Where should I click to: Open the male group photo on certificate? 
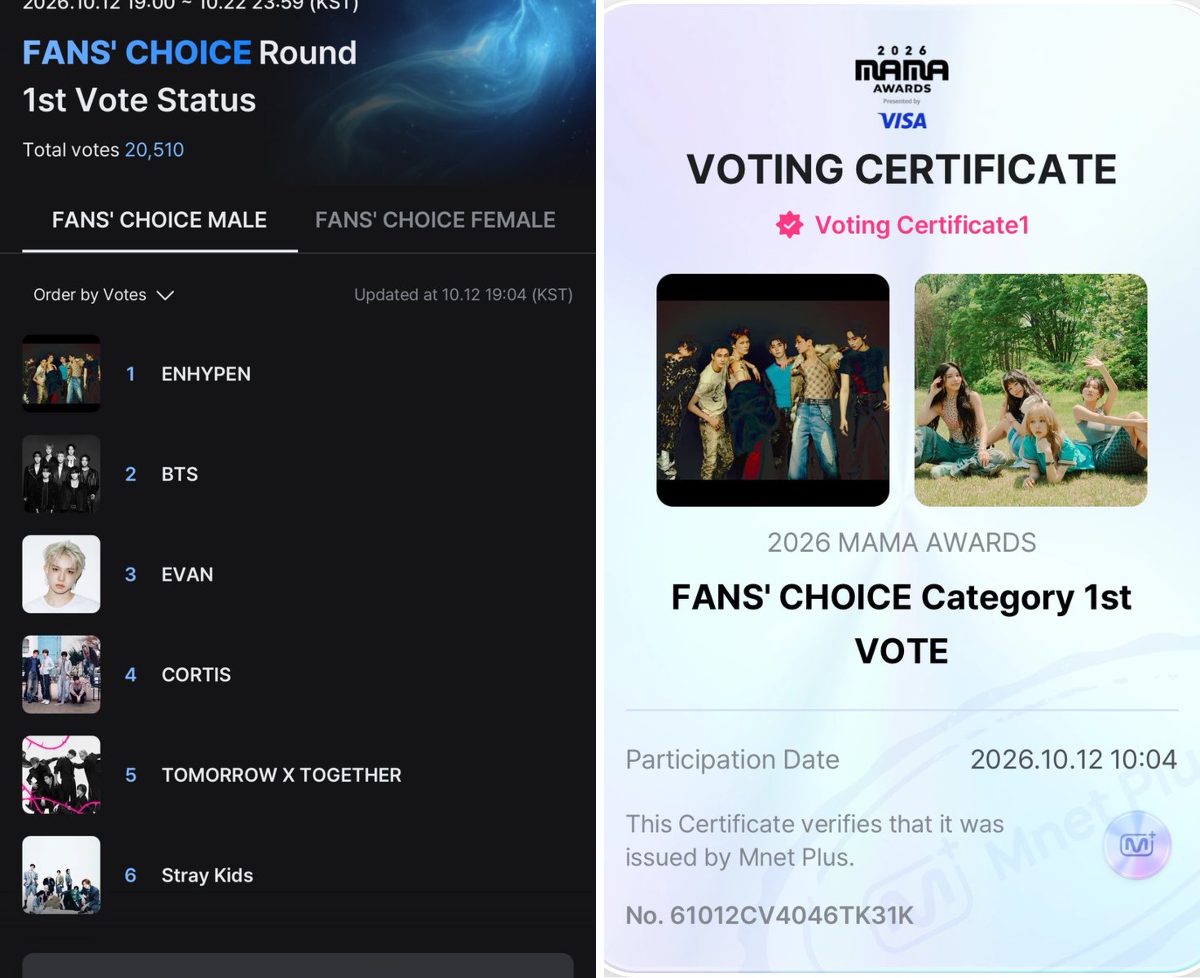[x=773, y=390]
